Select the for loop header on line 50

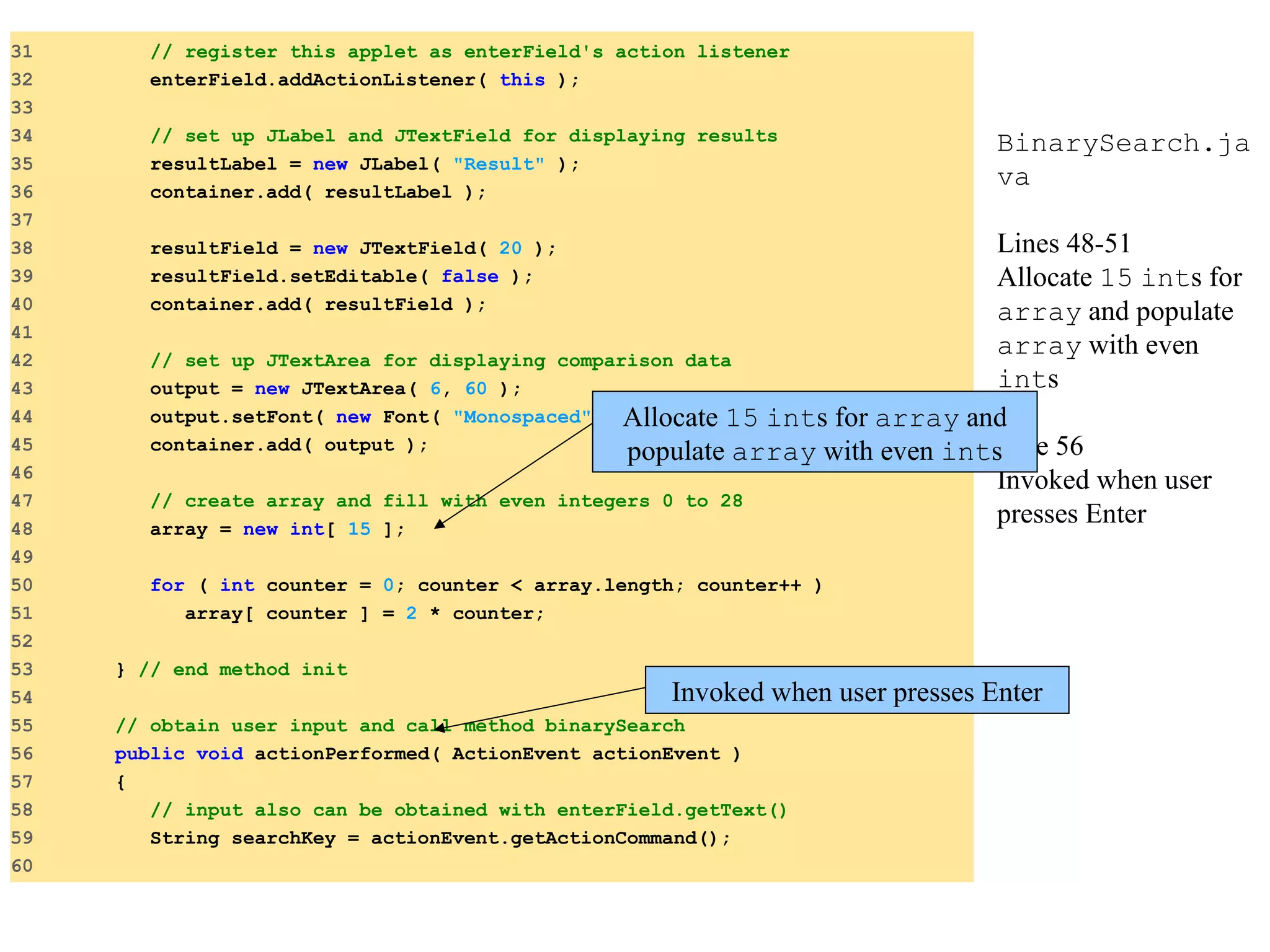[x=487, y=586]
